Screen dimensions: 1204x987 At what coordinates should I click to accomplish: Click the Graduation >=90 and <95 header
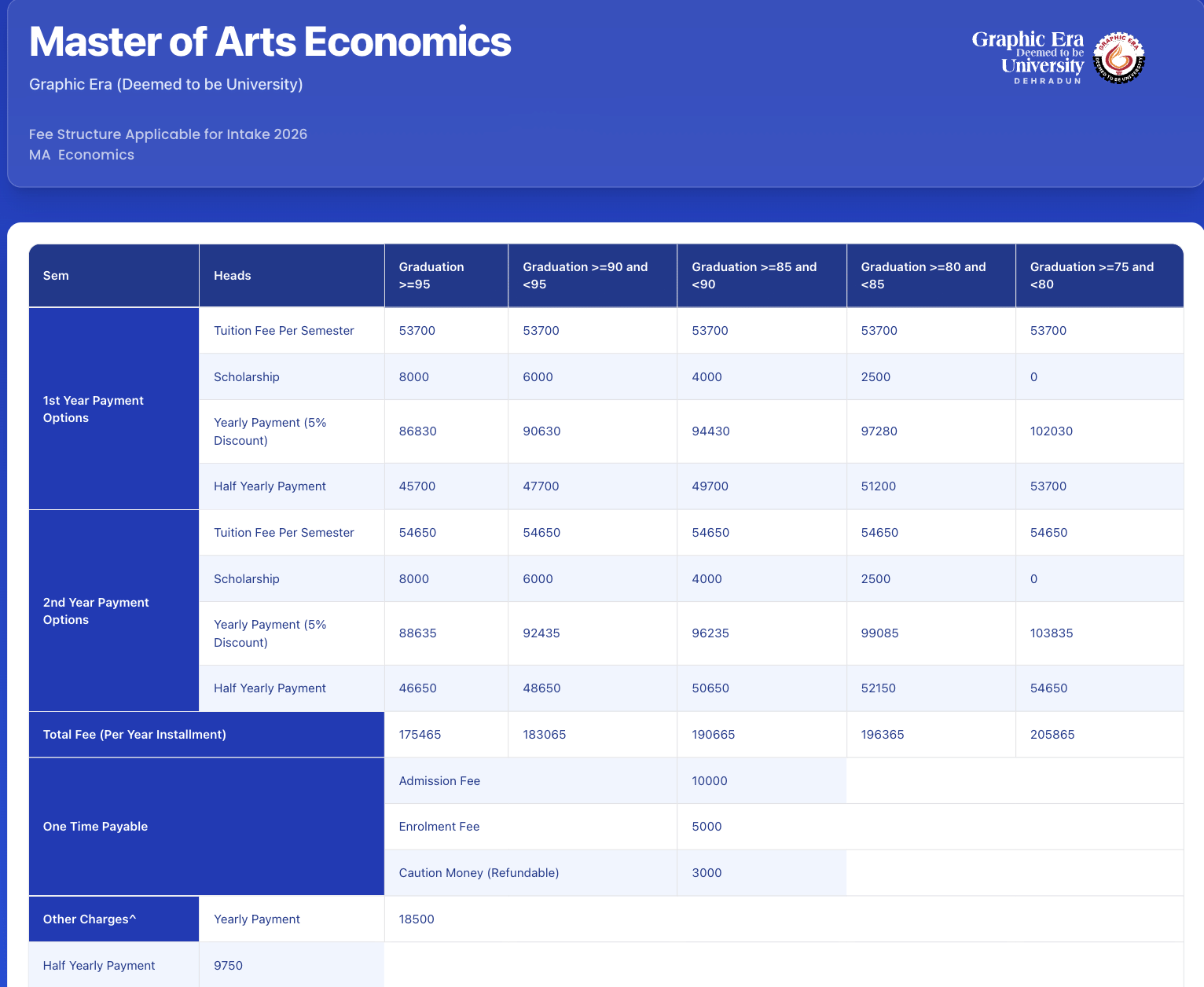click(585, 276)
